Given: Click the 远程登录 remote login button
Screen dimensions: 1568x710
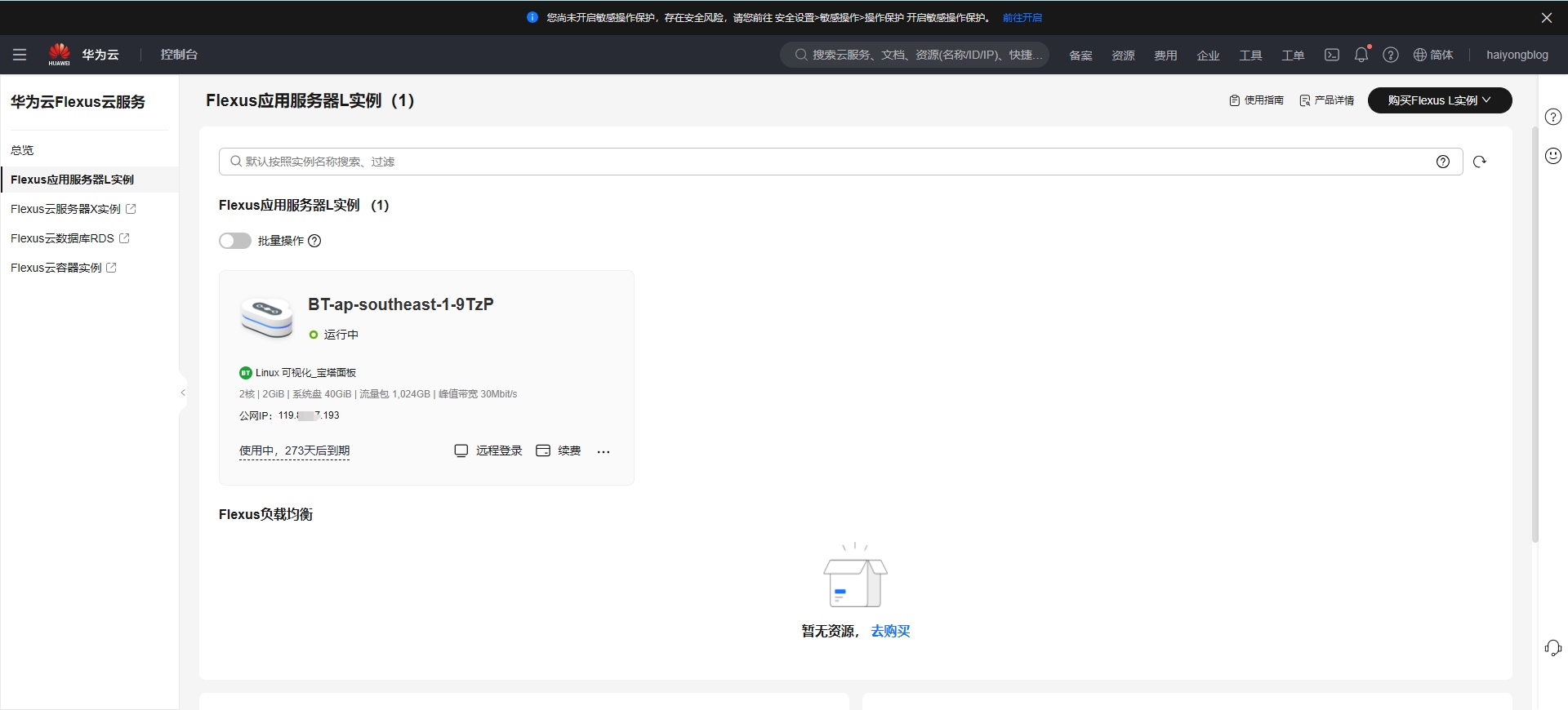Looking at the screenshot, I should (x=488, y=450).
